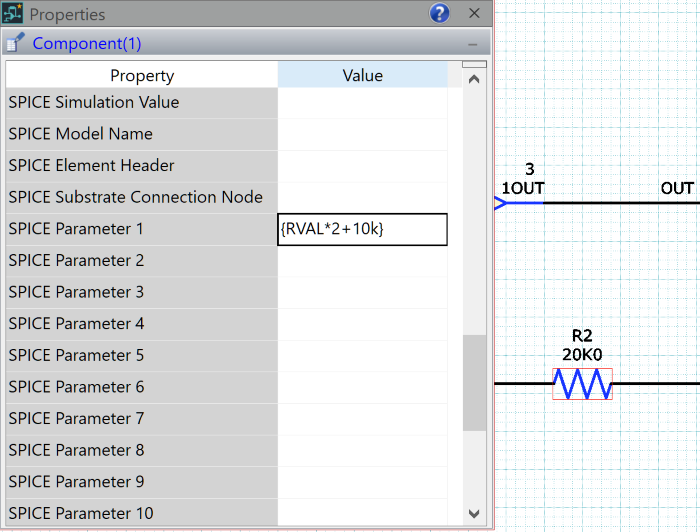Click the Value column header

362,75
